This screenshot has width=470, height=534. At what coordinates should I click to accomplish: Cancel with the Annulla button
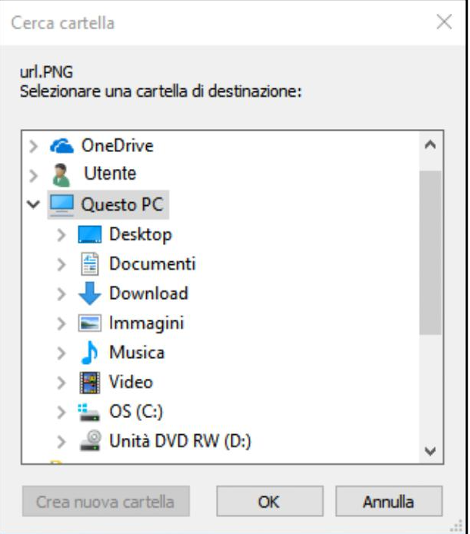389,501
